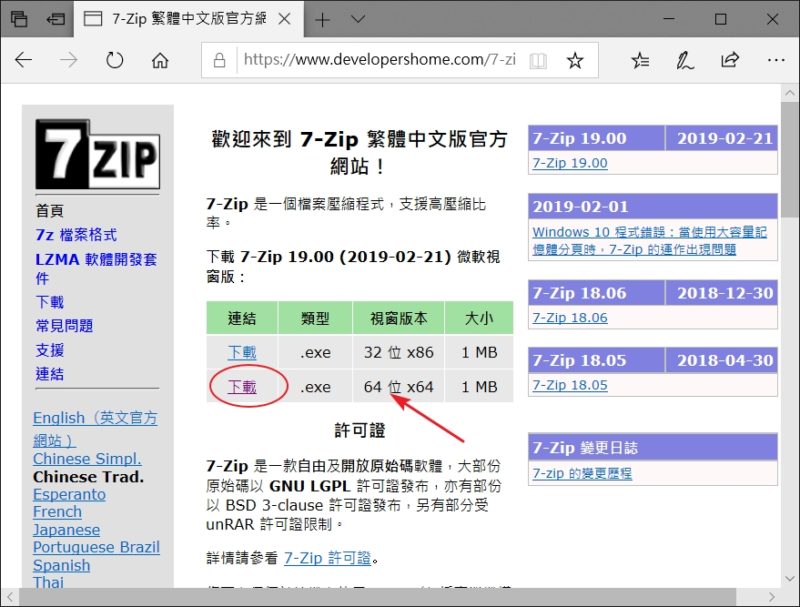Click the 視窗版本 table header
The height and width of the screenshot is (607, 800).
coord(398,318)
